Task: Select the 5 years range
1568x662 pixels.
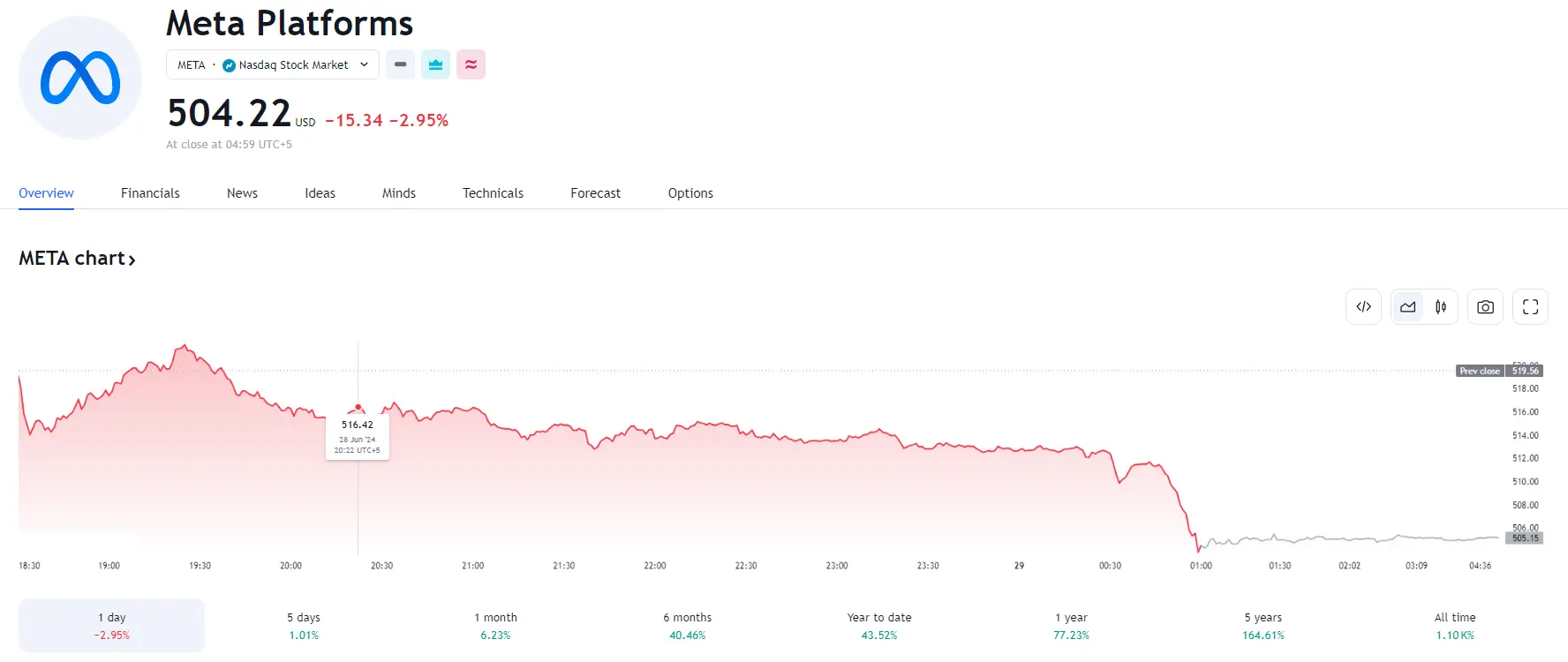Action: (1263, 626)
